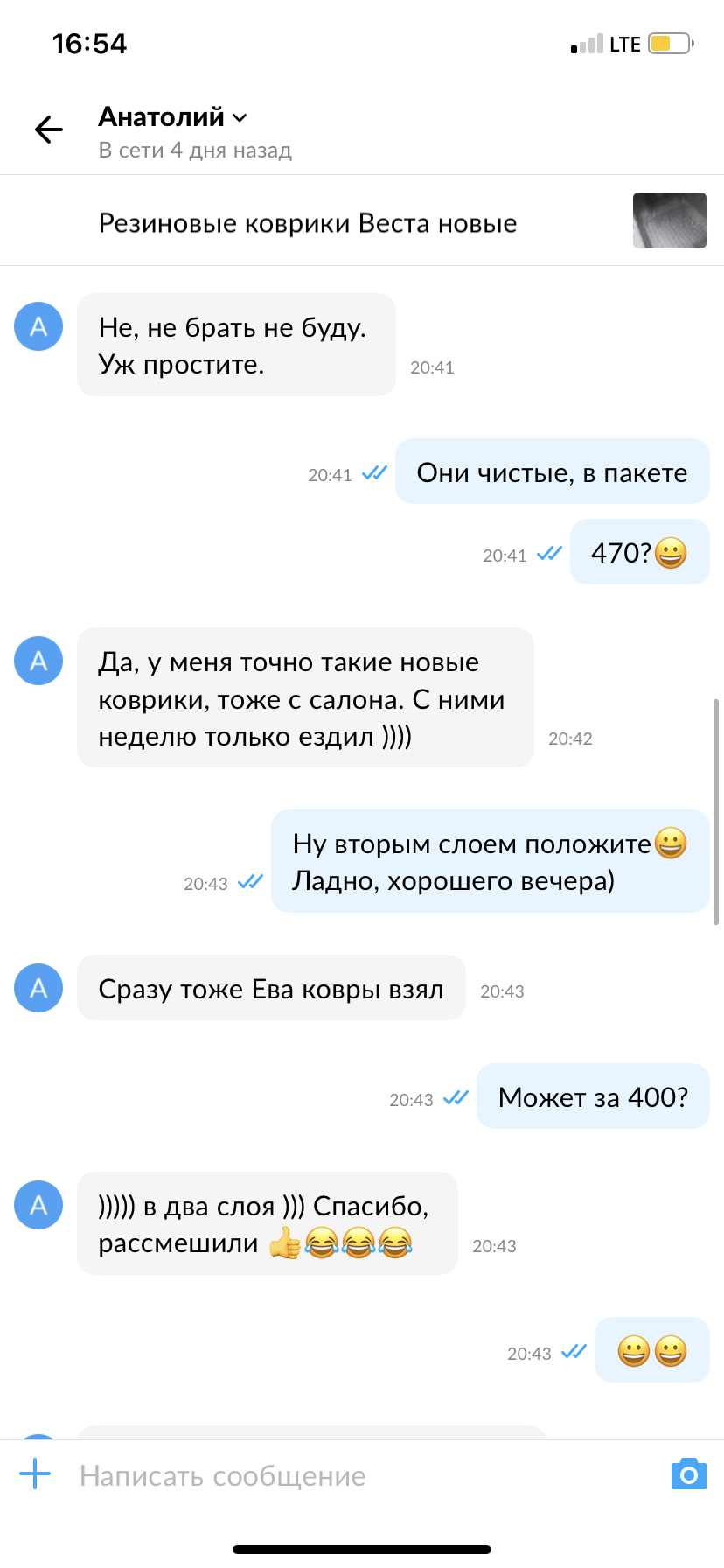Open listing title Резиновые коврики Веста новые

[308, 223]
